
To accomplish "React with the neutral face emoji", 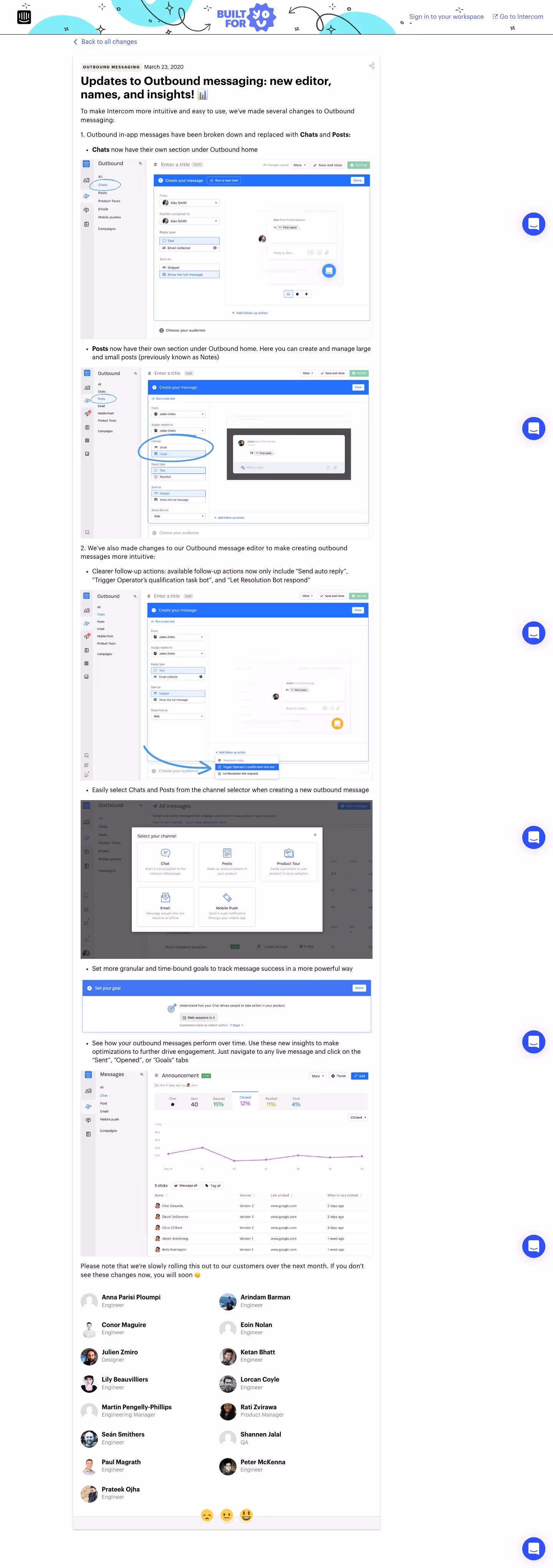I will point(226,1515).
